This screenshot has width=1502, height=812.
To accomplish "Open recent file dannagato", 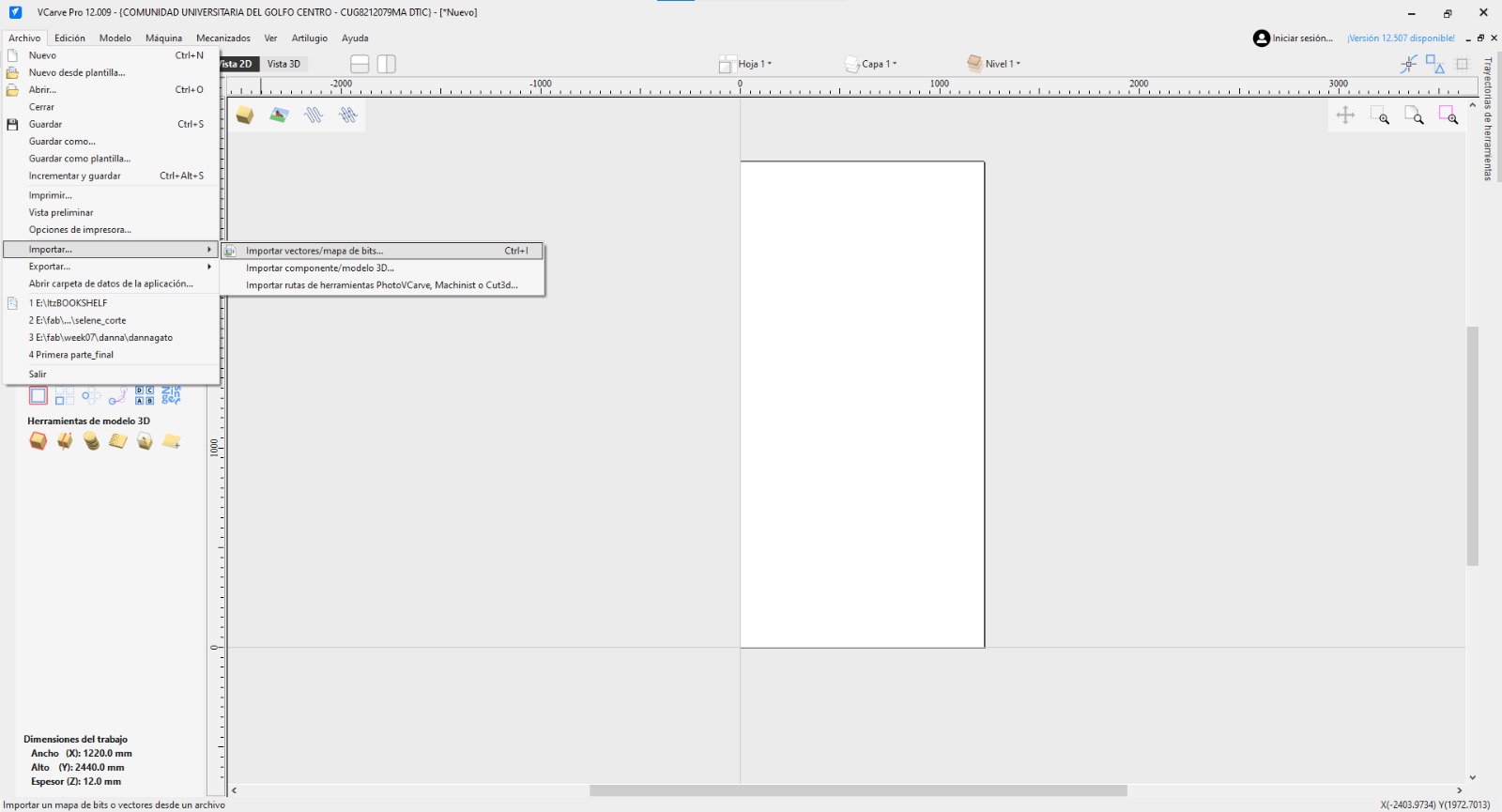I will click(112, 338).
